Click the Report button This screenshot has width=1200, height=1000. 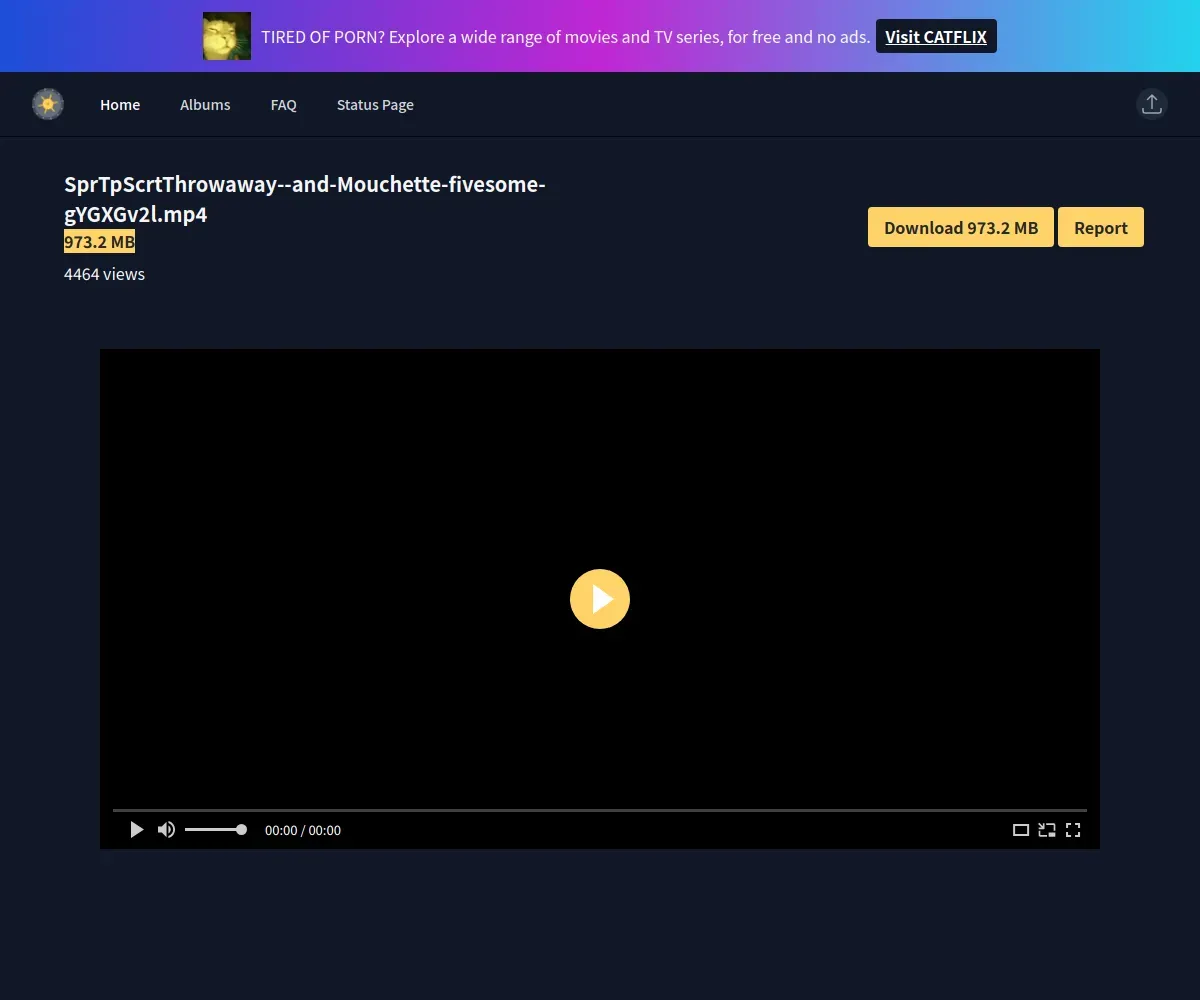pos(1101,227)
